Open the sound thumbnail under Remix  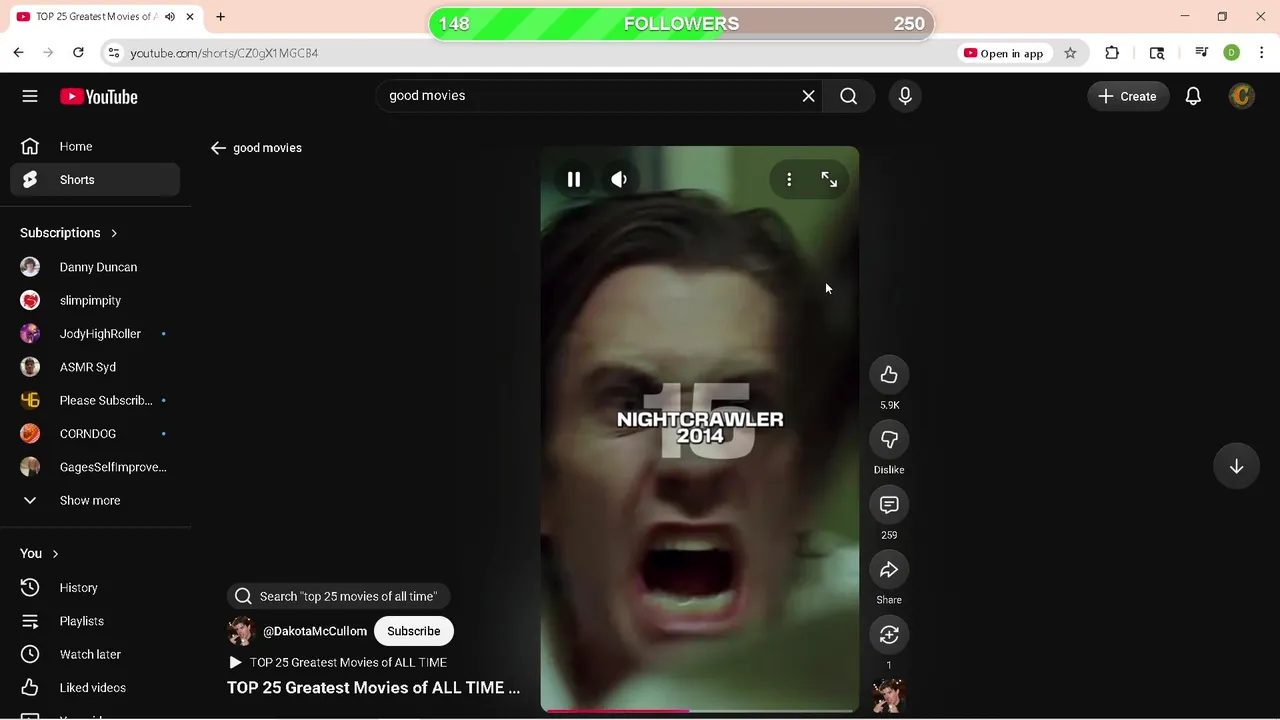pyautogui.click(x=888, y=696)
